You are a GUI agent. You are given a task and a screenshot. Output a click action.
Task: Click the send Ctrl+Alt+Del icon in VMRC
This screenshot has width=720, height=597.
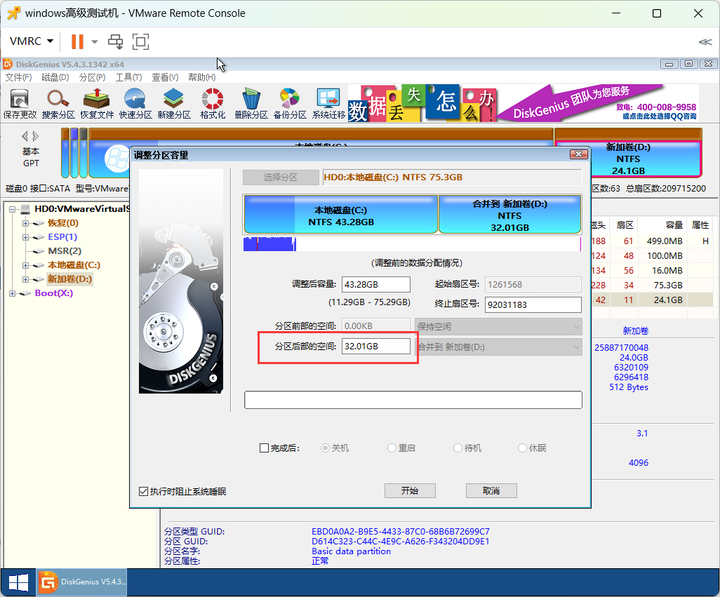pyautogui.click(x=115, y=41)
